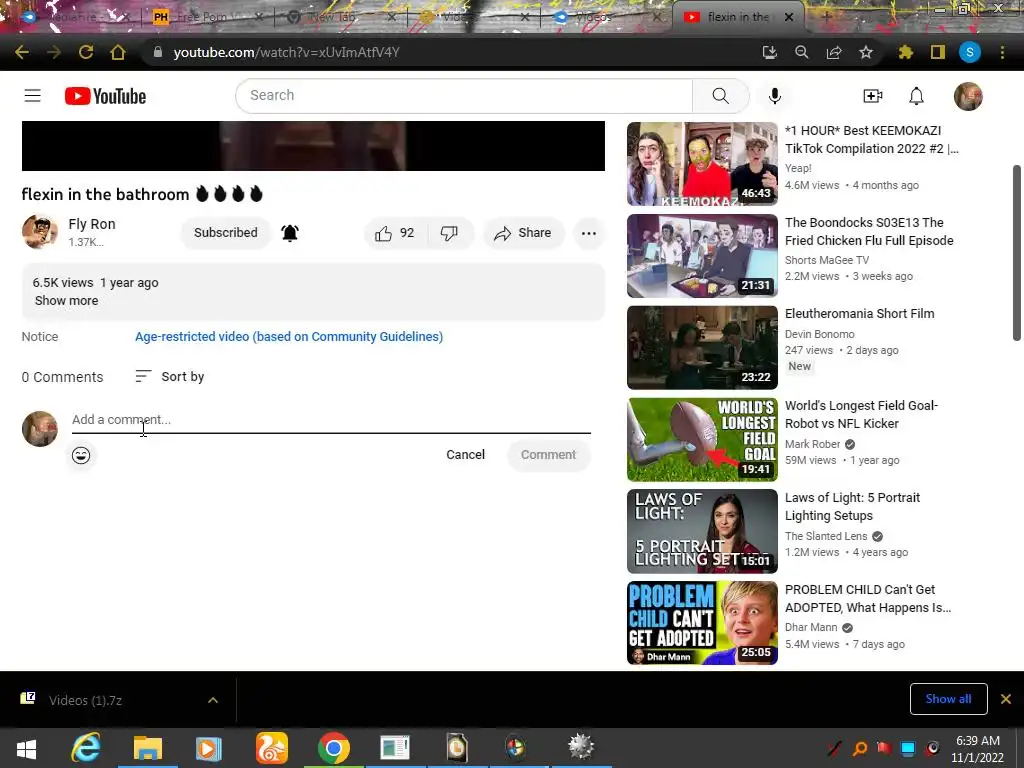This screenshot has height=768, width=1024.
Task: Open the Videos (1).7z download item
Action: [86, 700]
